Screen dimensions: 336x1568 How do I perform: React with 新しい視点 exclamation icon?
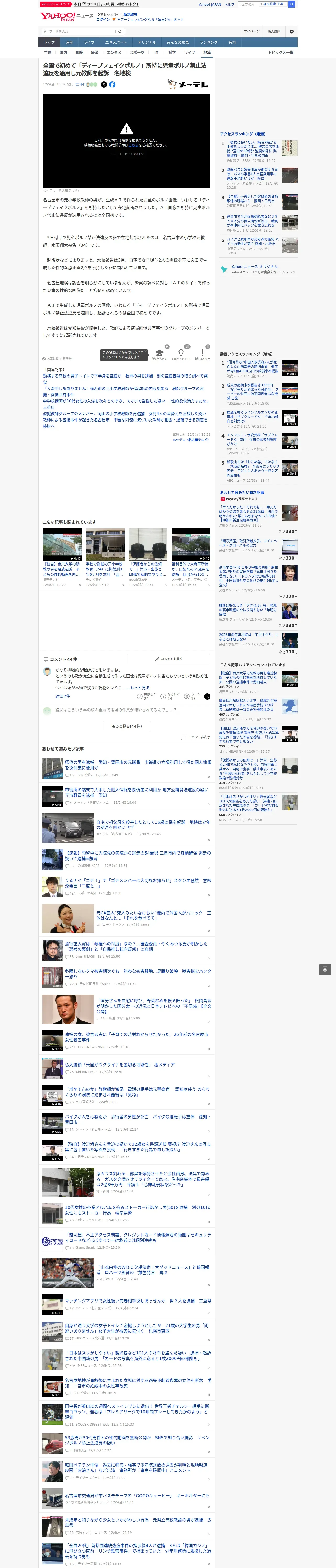[x=203, y=353]
